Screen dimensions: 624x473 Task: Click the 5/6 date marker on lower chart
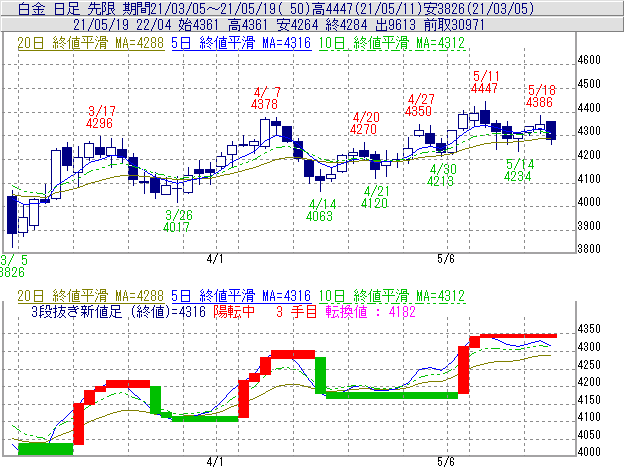tap(446, 462)
